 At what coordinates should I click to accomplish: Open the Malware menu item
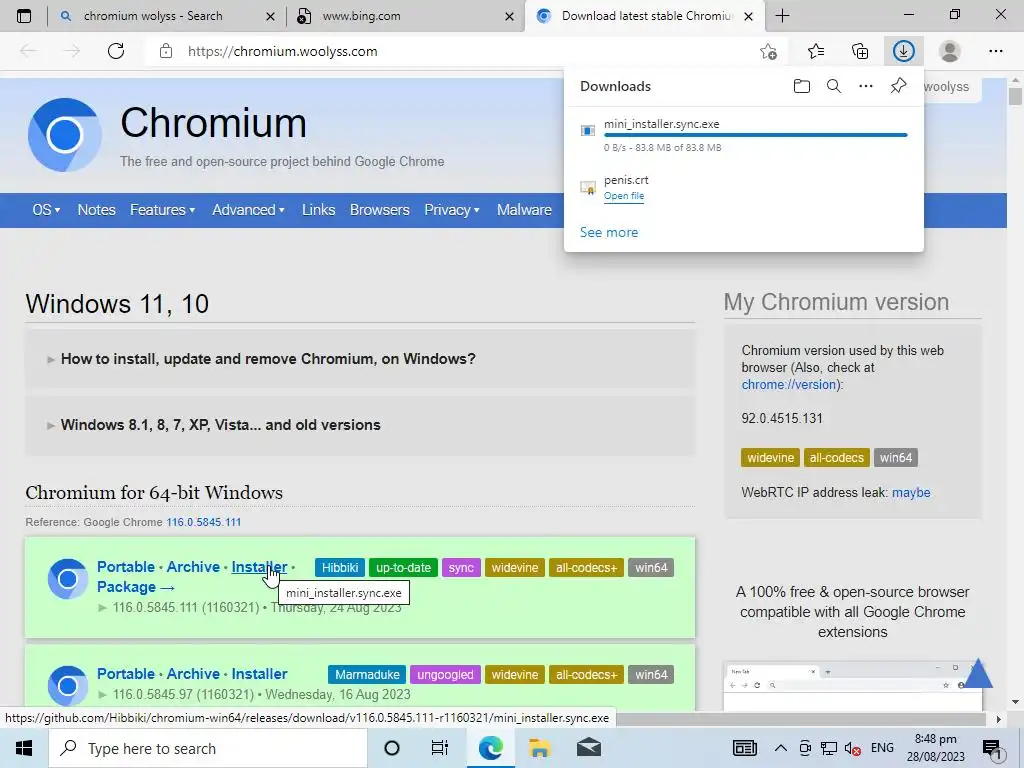[524, 210]
